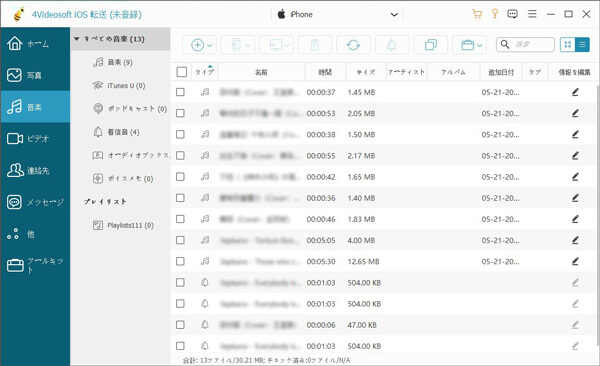
Task: Switch to list view
Action: click(582, 45)
